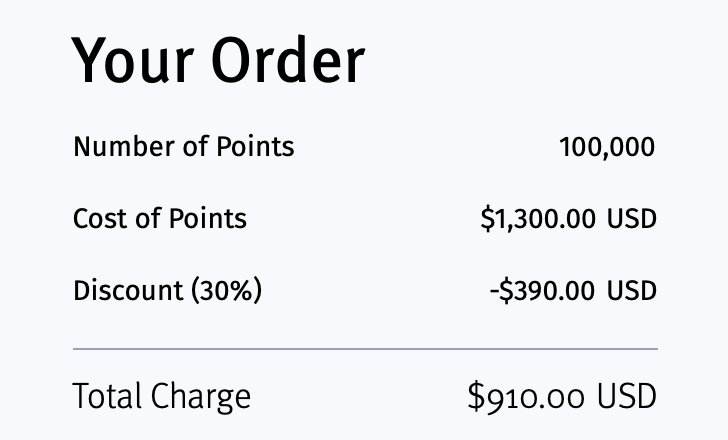This screenshot has width=728, height=440.
Task: Click USD in the Cost of Points row
Action: (x=632, y=219)
